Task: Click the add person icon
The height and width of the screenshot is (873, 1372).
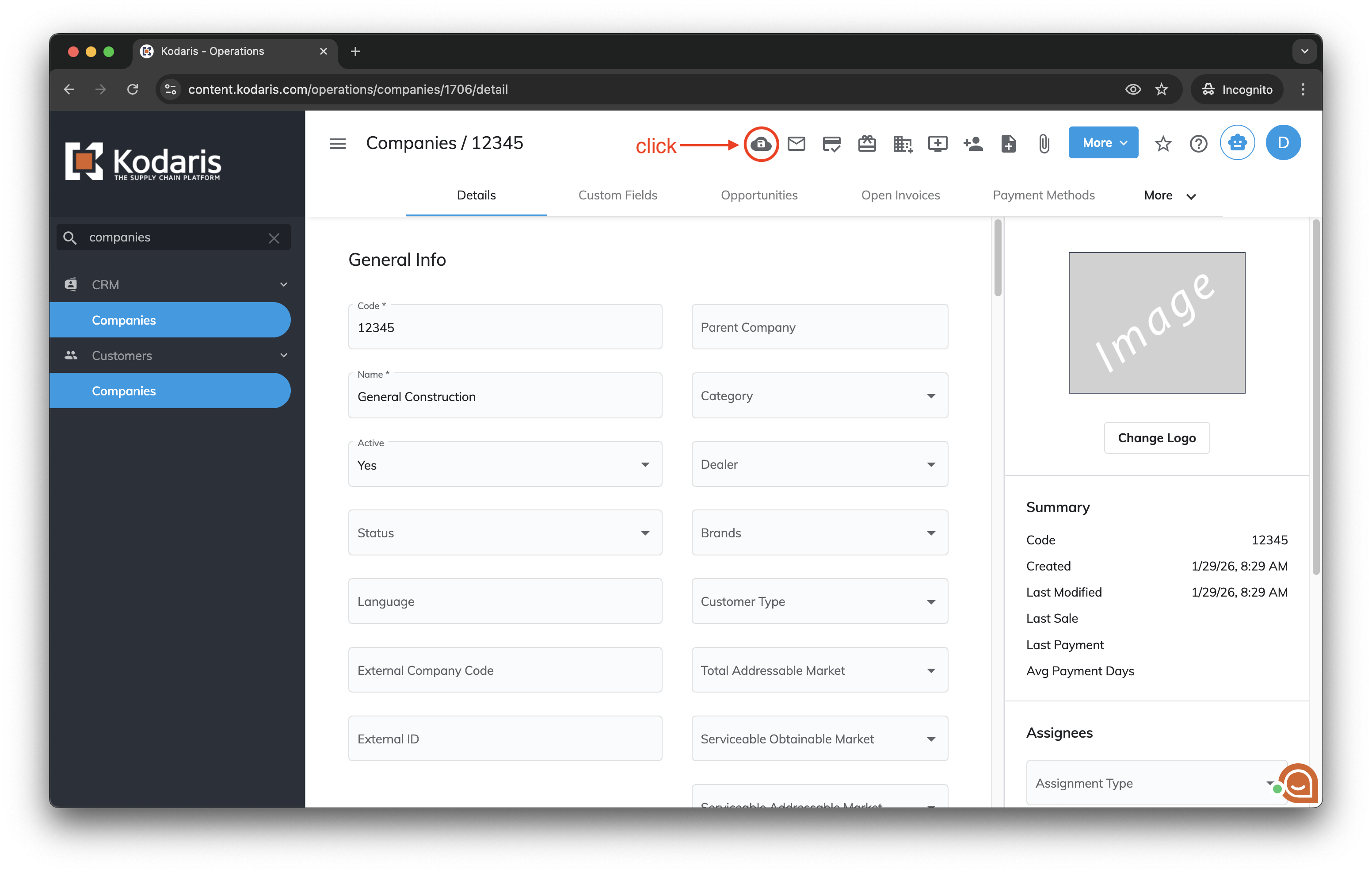Action: pos(973,144)
